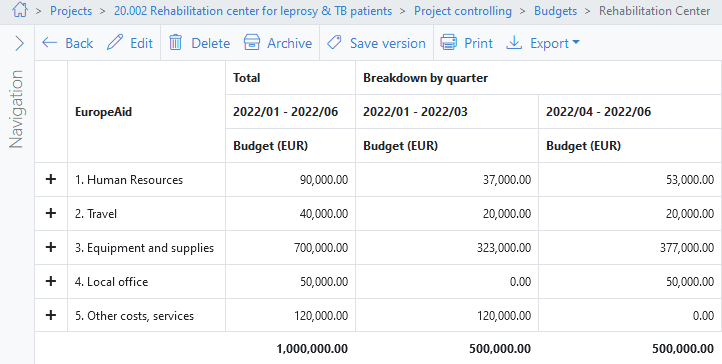The width and height of the screenshot is (722, 364).
Task: Go to the home icon in breadcrumb
Action: [x=19, y=10]
